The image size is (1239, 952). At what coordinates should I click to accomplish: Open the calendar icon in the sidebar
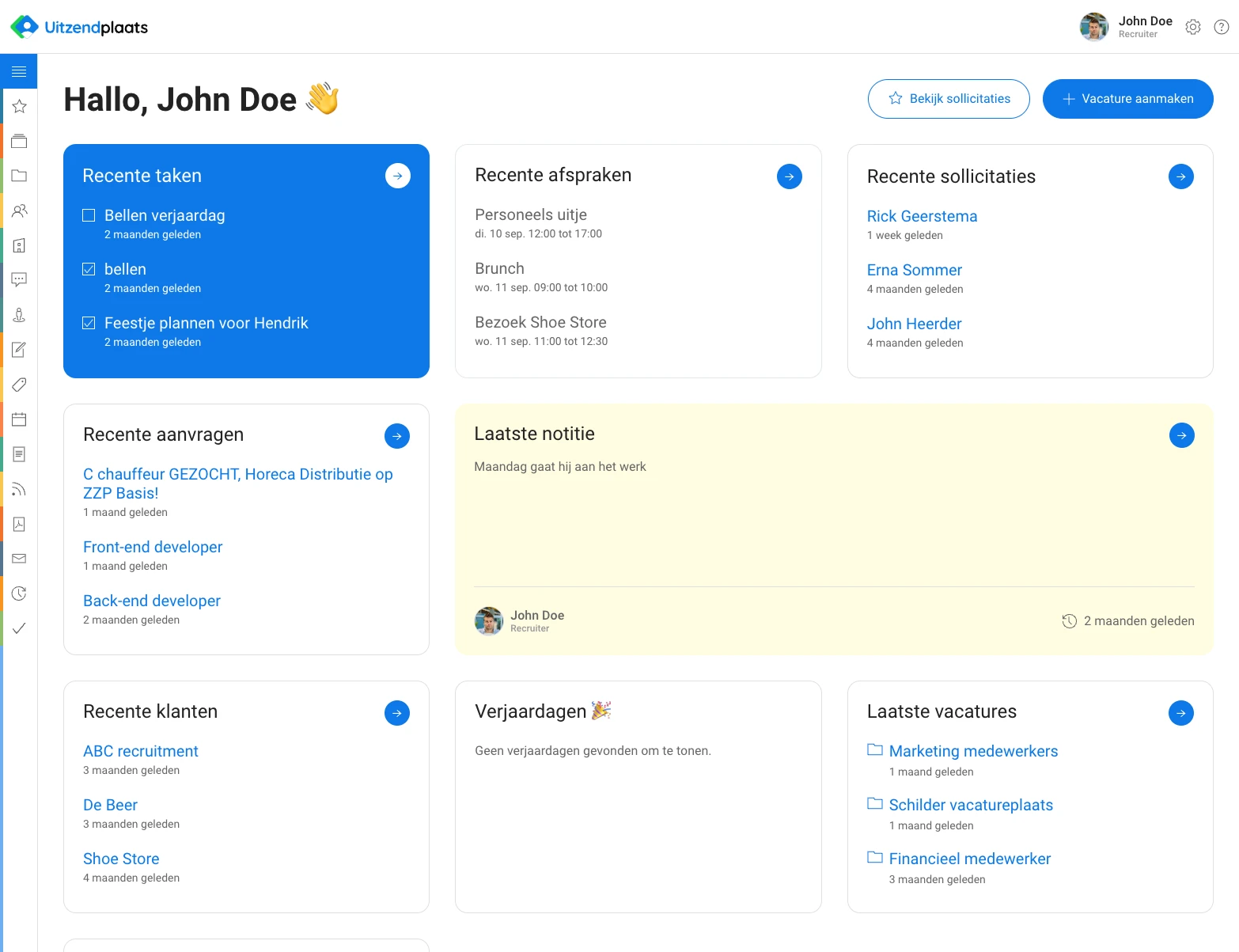(x=19, y=419)
